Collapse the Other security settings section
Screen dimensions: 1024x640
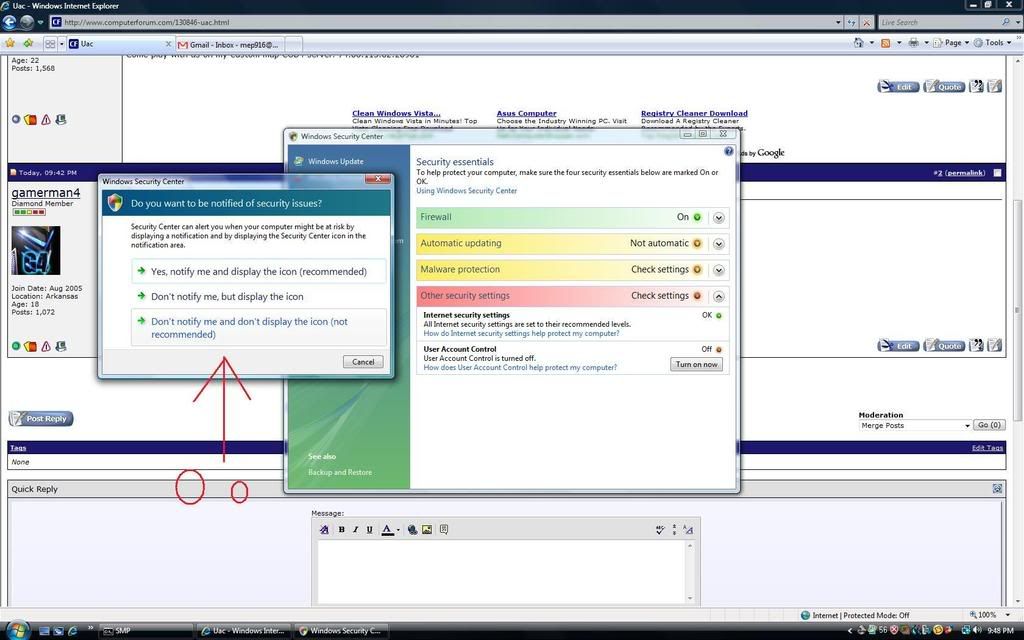[x=719, y=296]
